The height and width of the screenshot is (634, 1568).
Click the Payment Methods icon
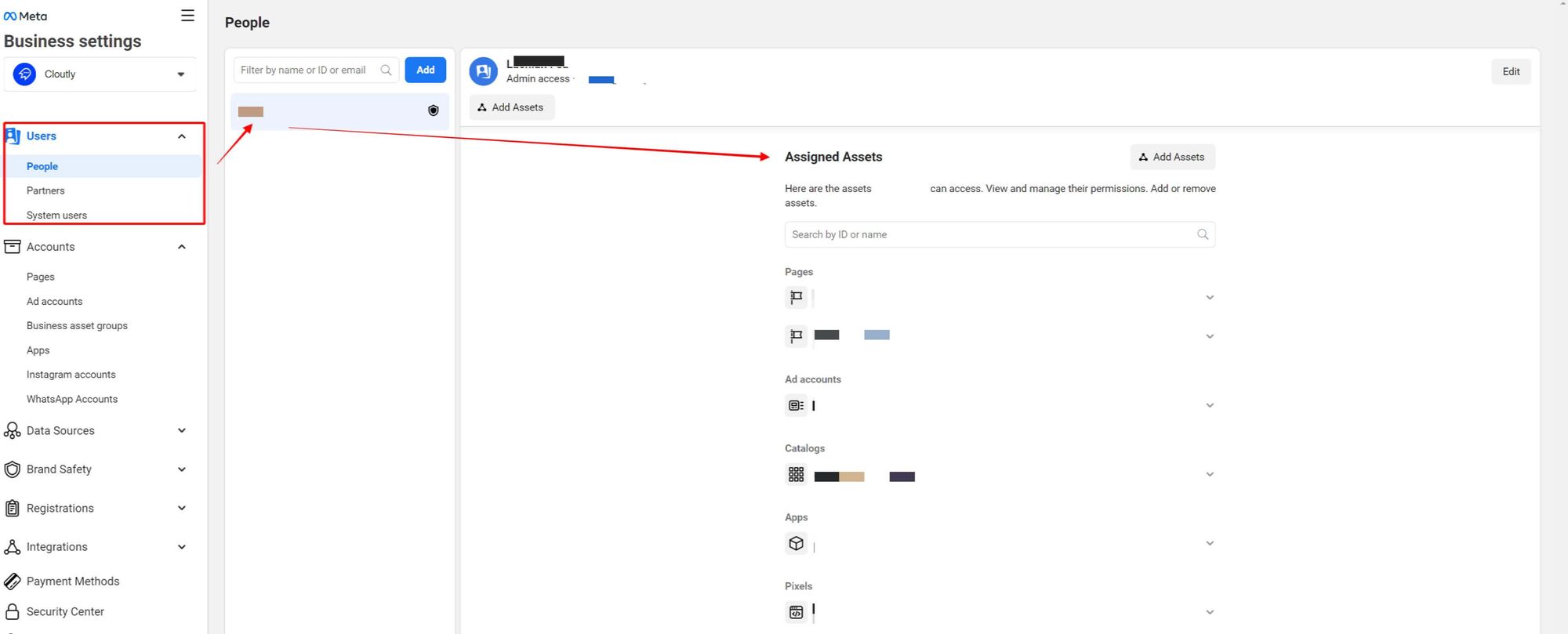pyautogui.click(x=13, y=581)
